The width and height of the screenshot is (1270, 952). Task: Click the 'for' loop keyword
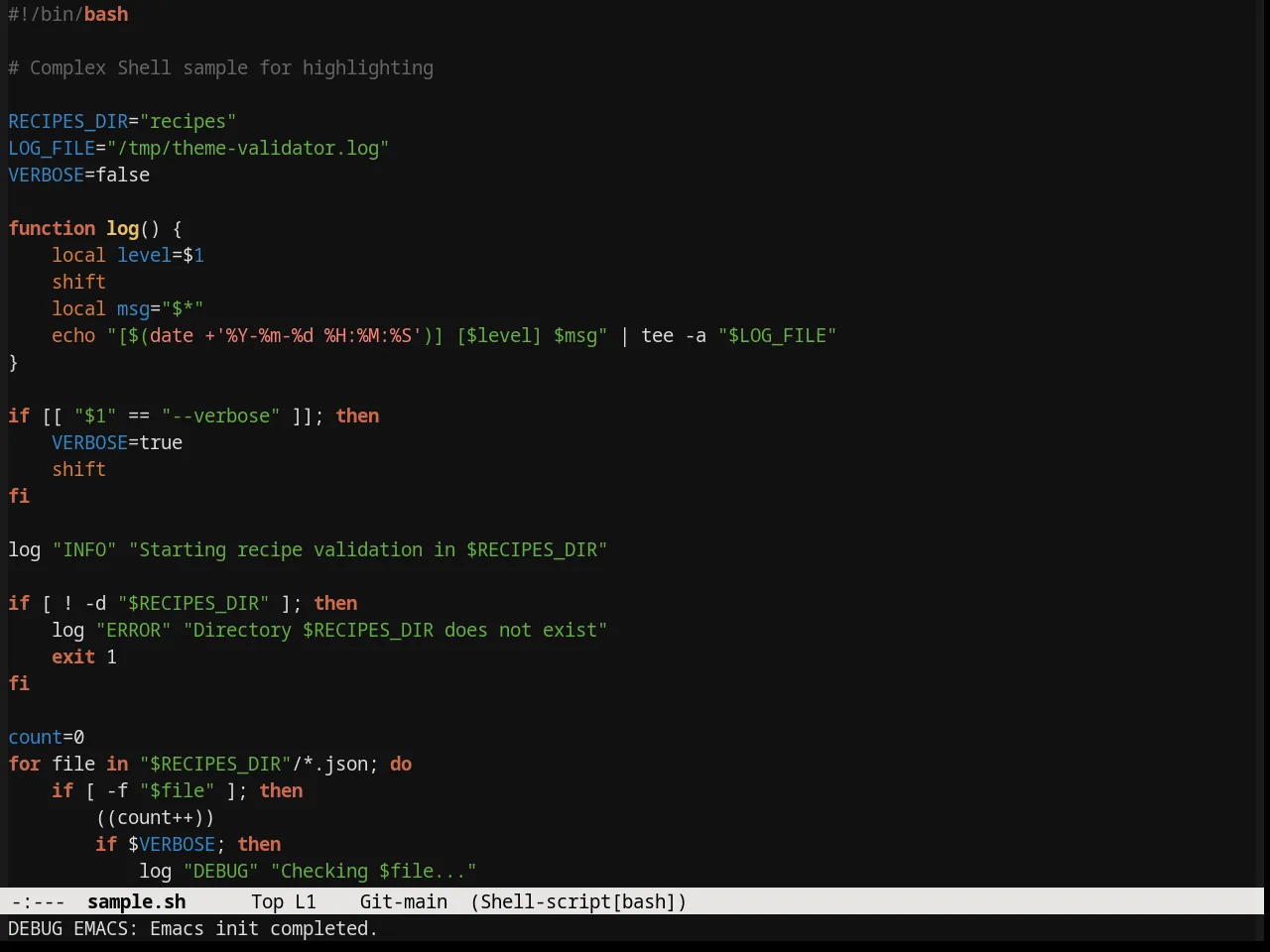[25, 764]
